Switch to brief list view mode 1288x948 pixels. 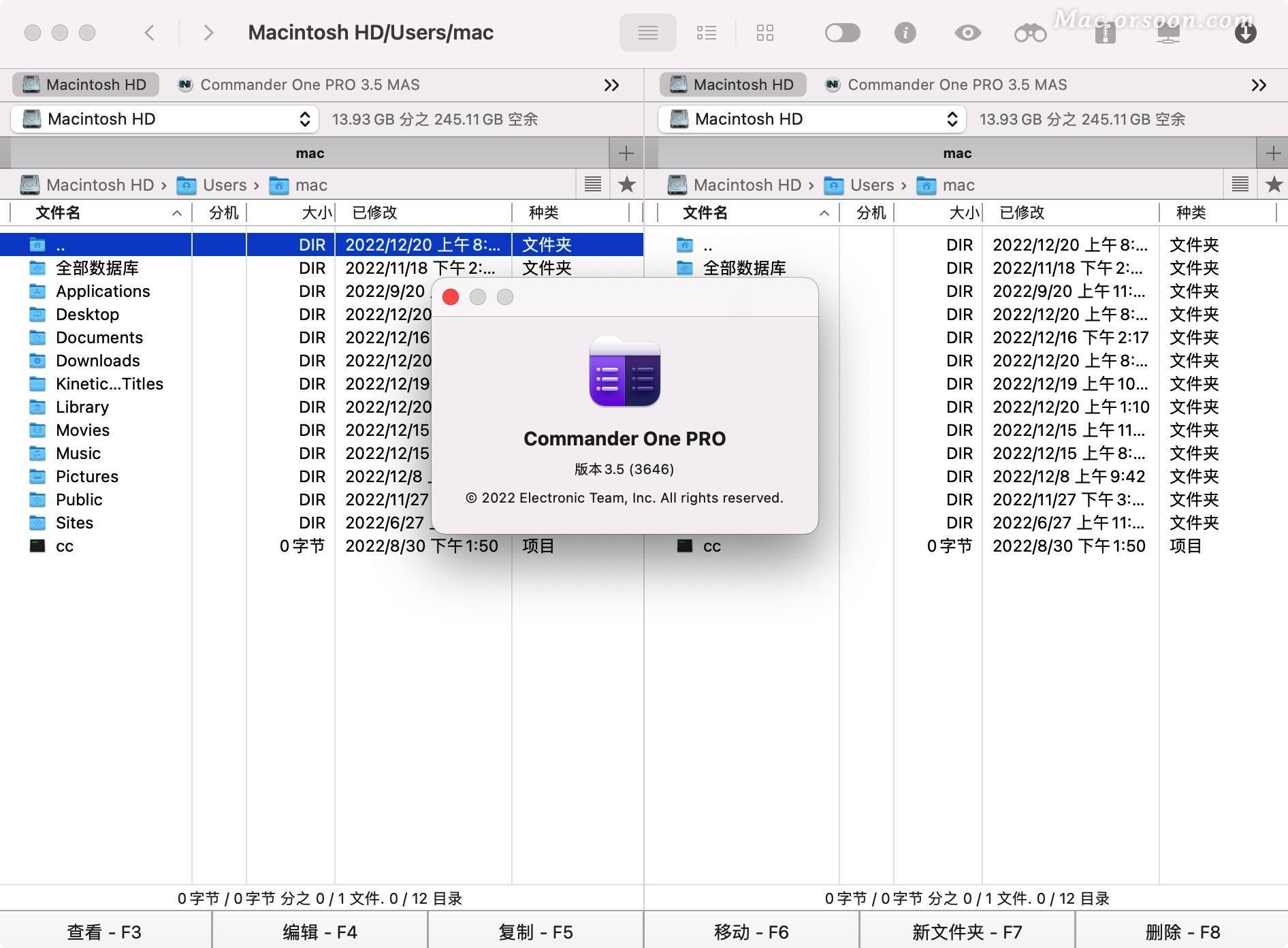[707, 33]
